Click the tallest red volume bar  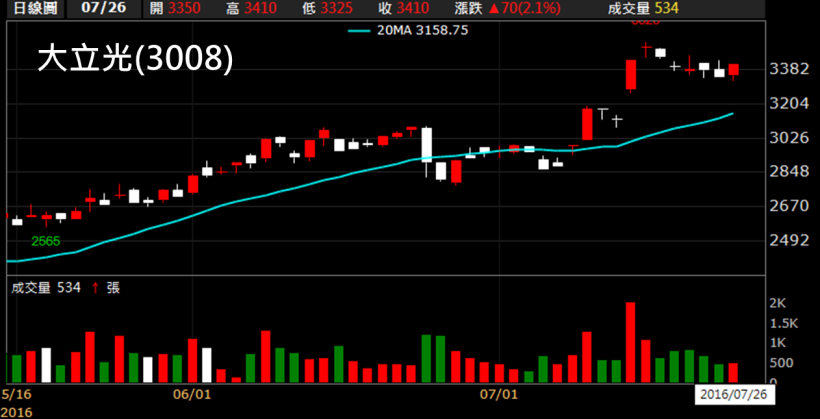pos(631,342)
